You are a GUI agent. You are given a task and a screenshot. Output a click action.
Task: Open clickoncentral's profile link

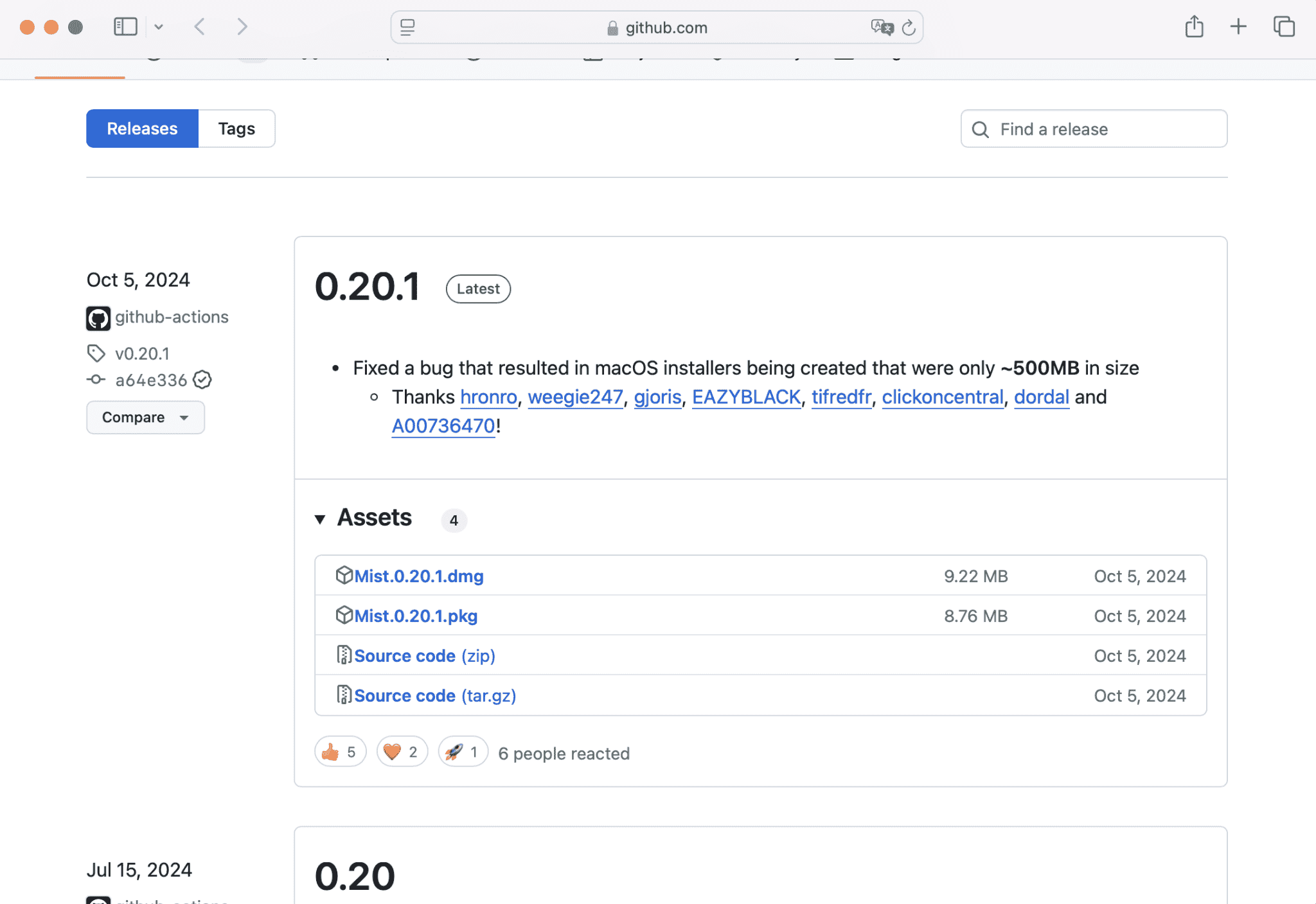pos(942,396)
